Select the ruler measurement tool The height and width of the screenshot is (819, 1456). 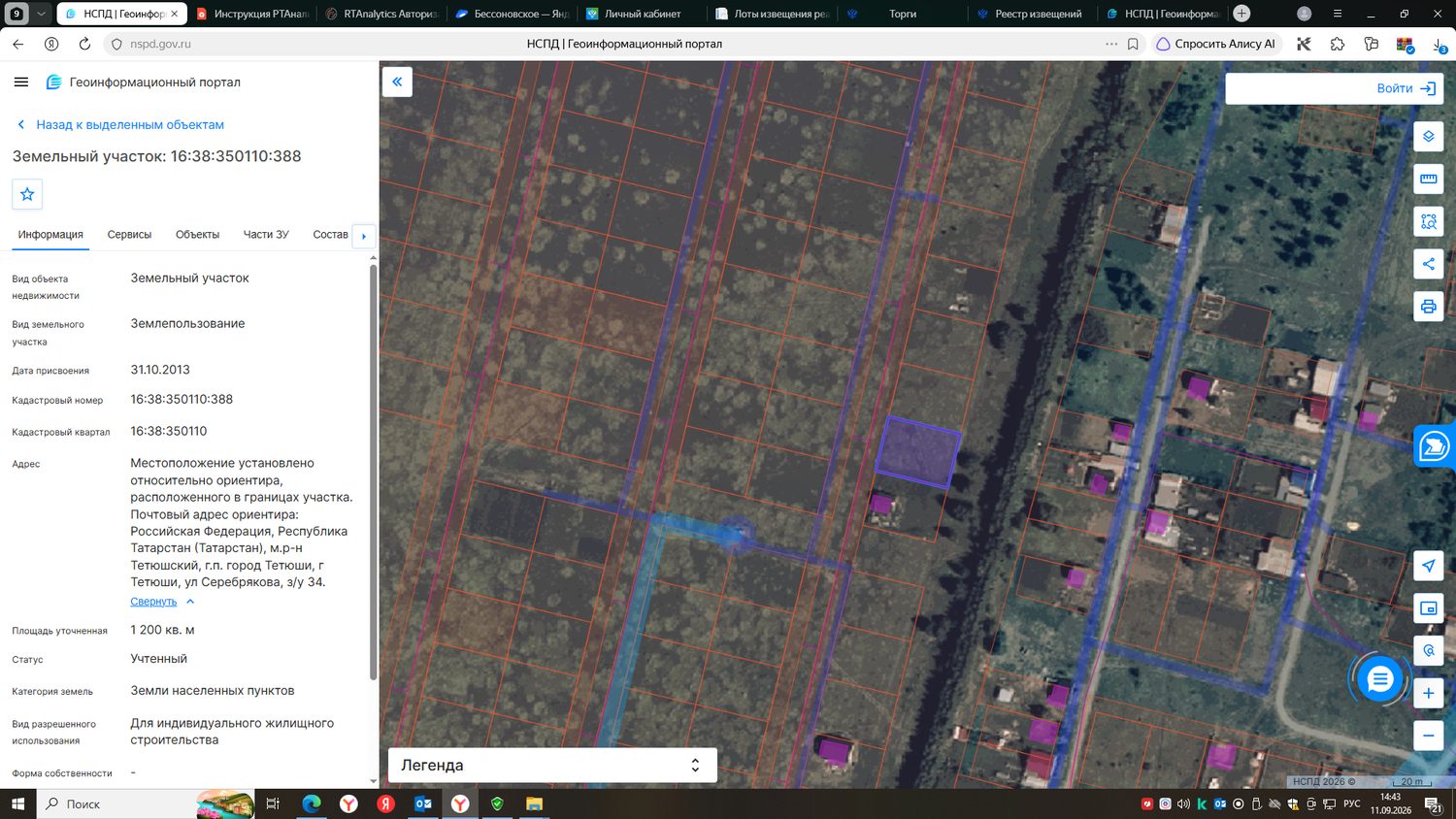1428,179
